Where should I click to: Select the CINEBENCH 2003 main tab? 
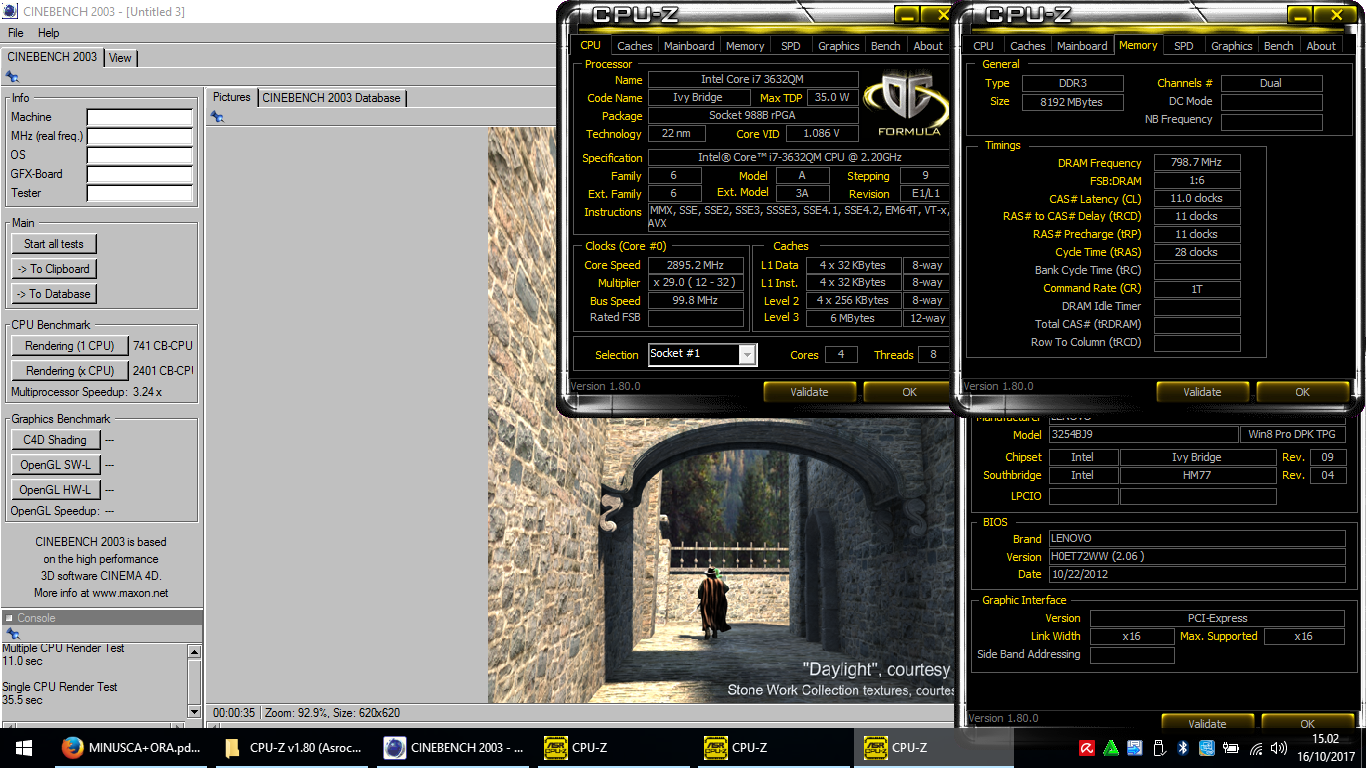(52, 57)
